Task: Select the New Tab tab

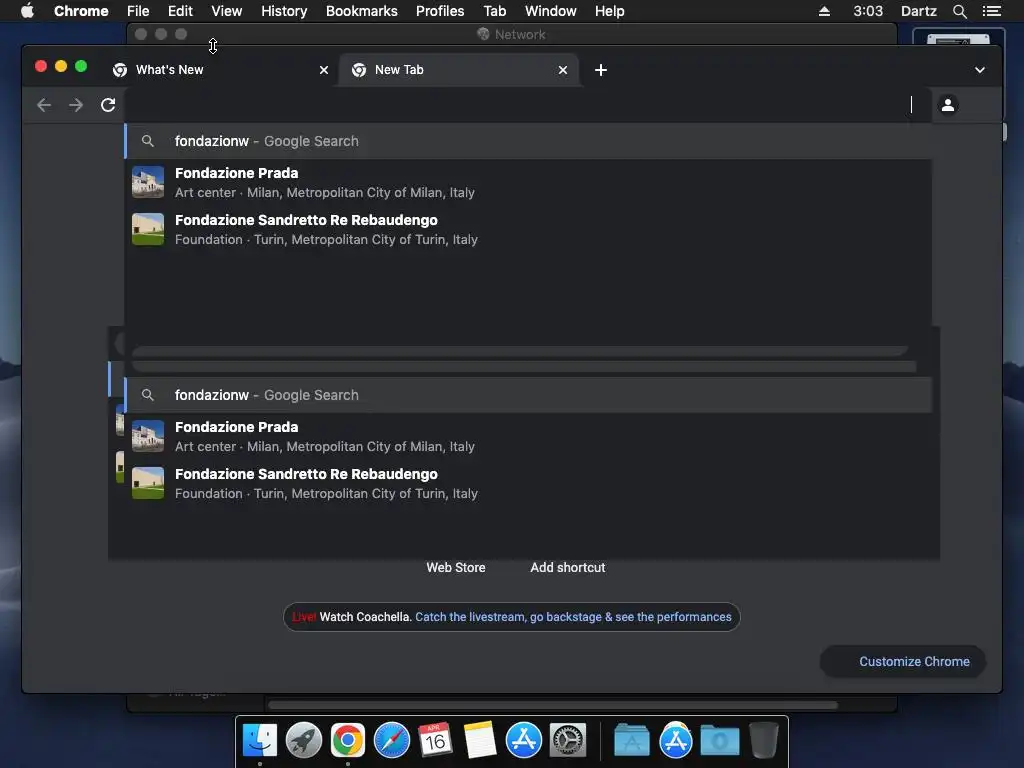Action: coord(458,70)
